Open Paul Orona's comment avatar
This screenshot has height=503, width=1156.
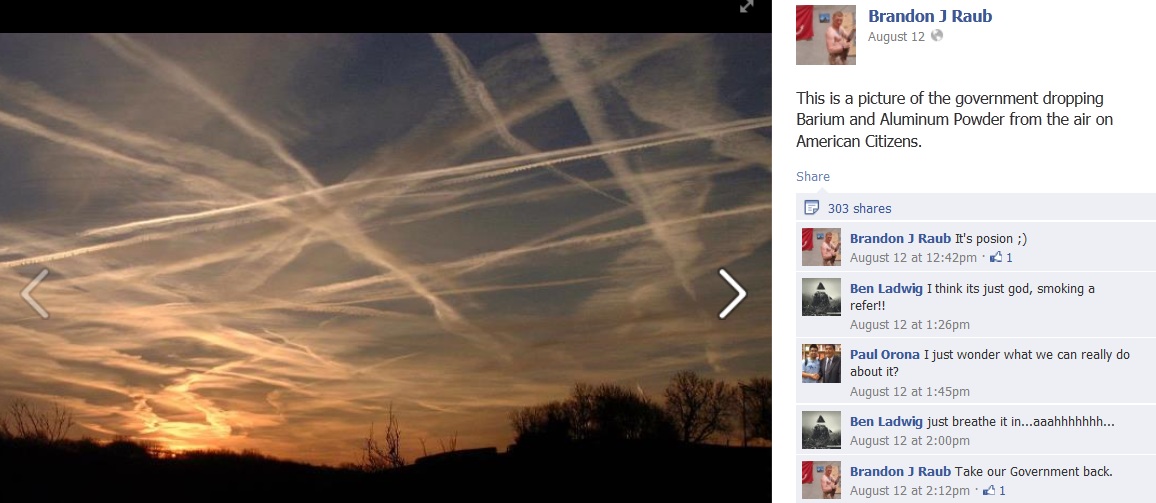pyautogui.click(x=821, y=364)
